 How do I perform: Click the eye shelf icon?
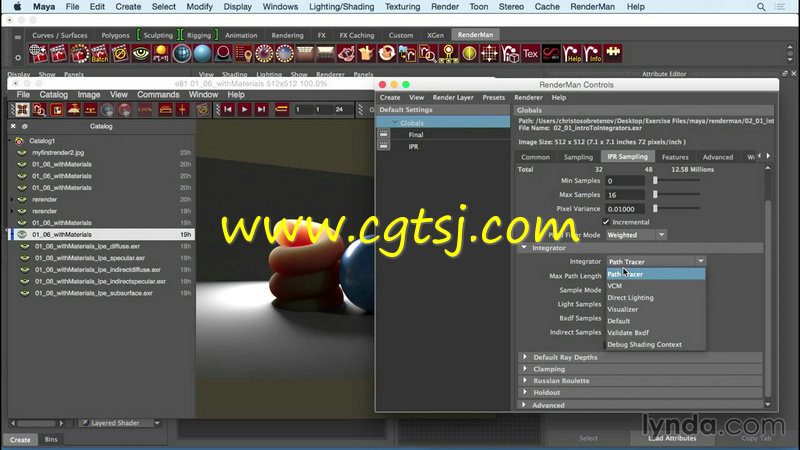(x=140, y=54)
